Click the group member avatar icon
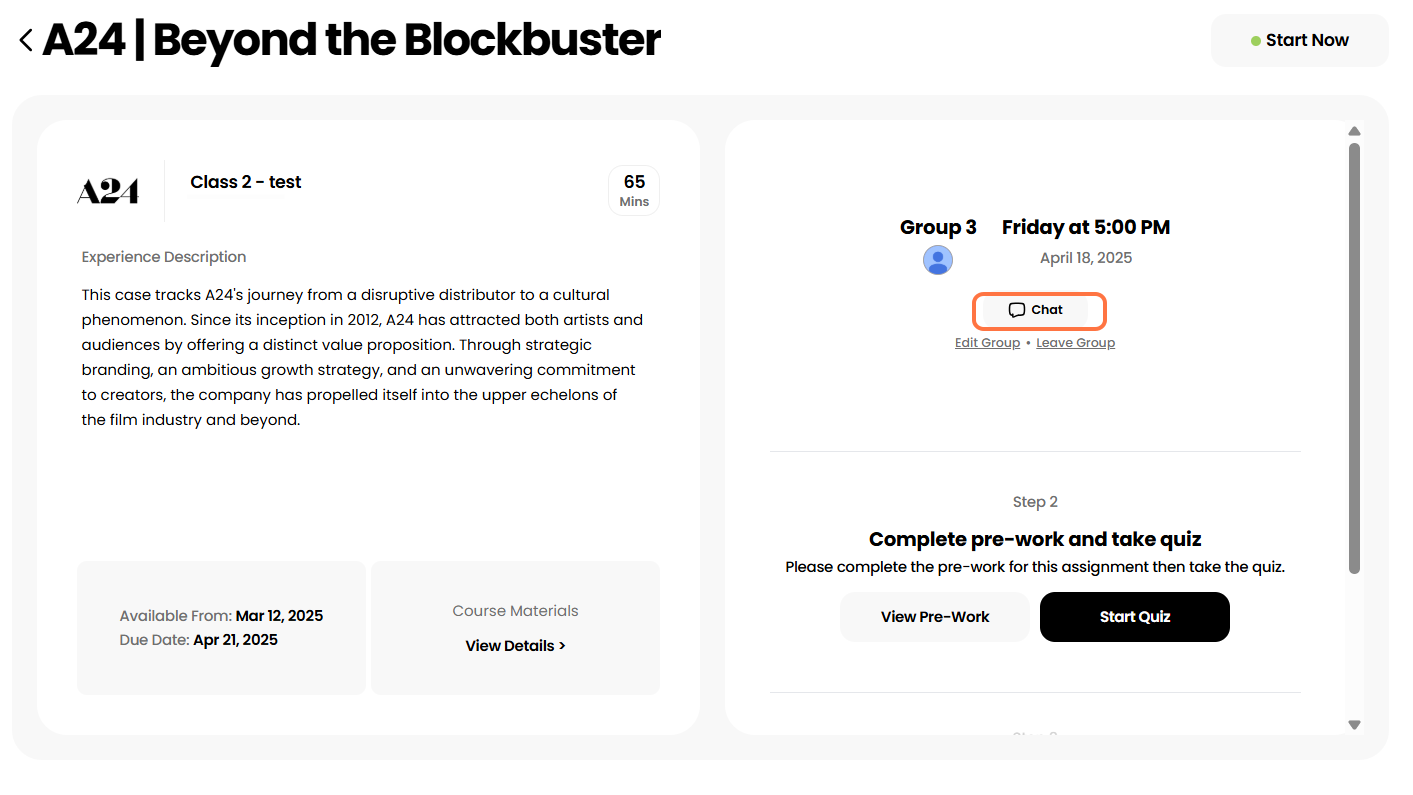The height and width of the screenshot is (795, 1413). 937,260
